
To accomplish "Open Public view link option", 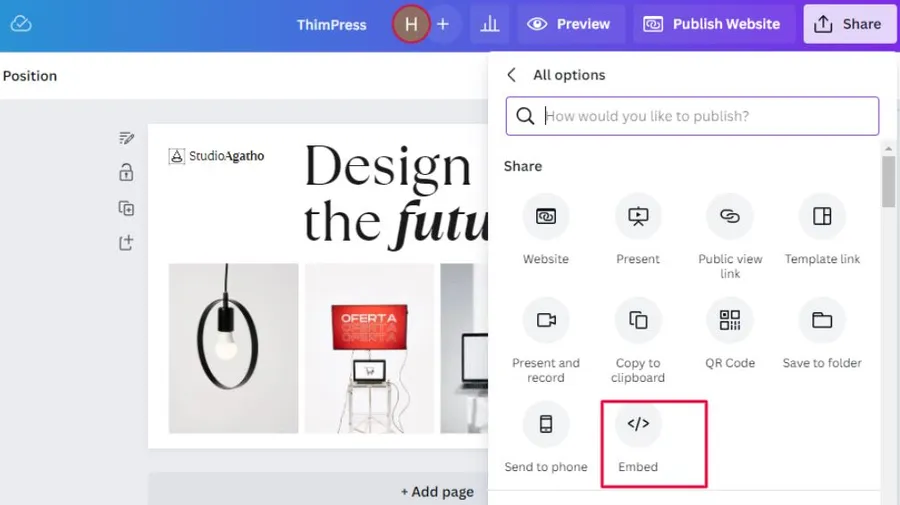I will [730, 217].
